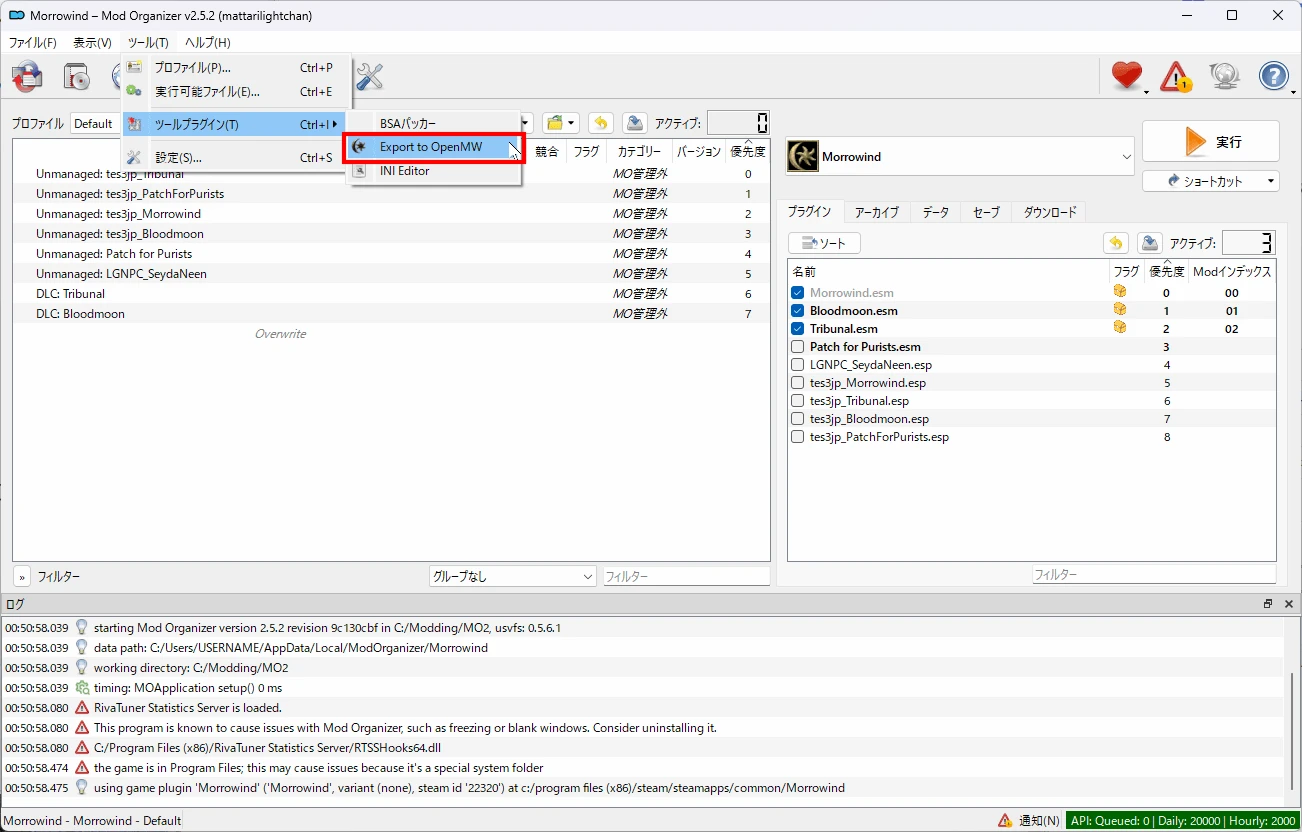Open the ファイル(F) menu
Viewport: 1302px width, 832px height.
pyautogui.click(x=32, y=43)
